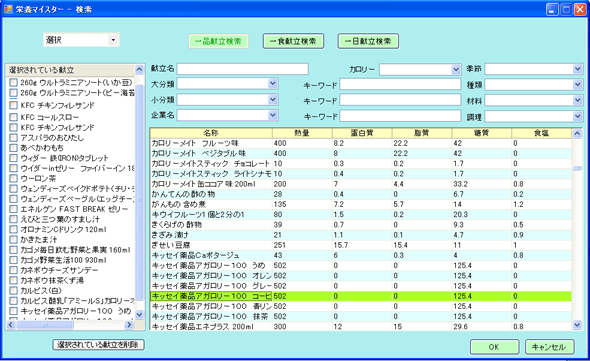Expand the 材料 dropdown
Viewport: 590px width, 361px height.
point(578,101)
